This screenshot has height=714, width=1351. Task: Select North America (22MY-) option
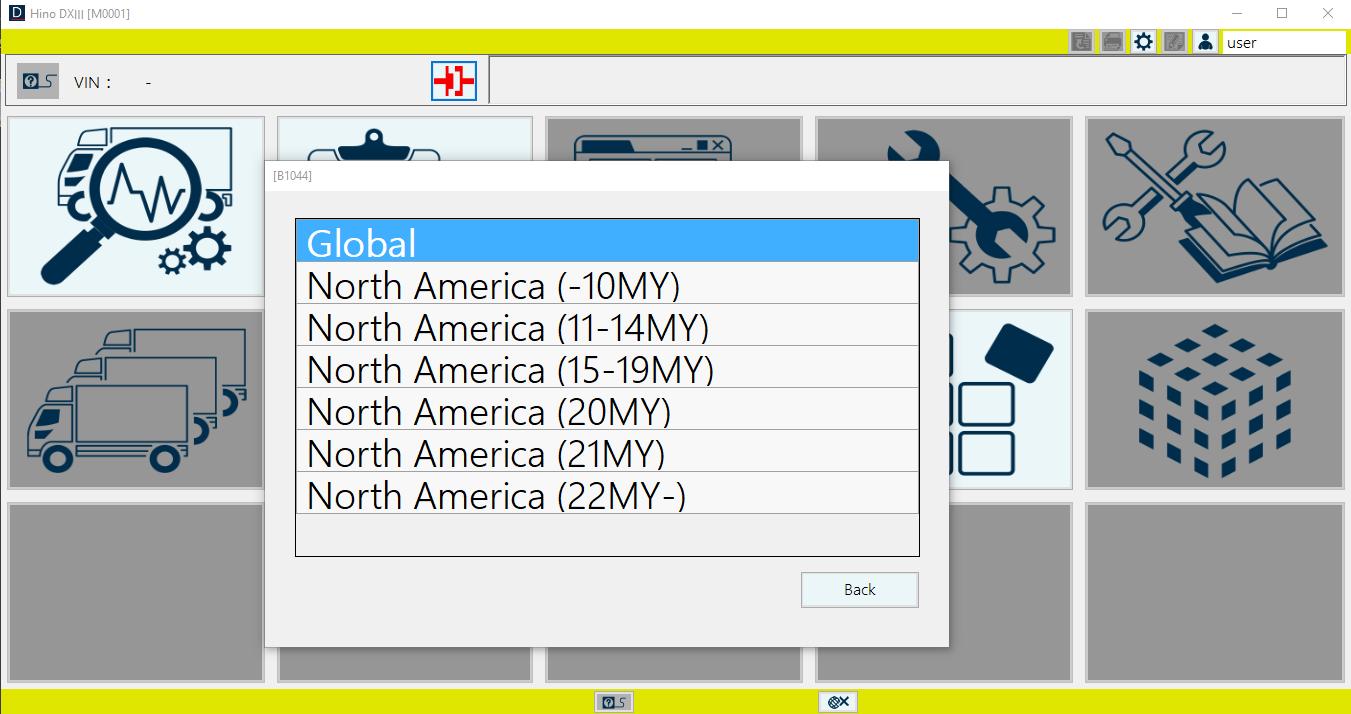(607, 493)
